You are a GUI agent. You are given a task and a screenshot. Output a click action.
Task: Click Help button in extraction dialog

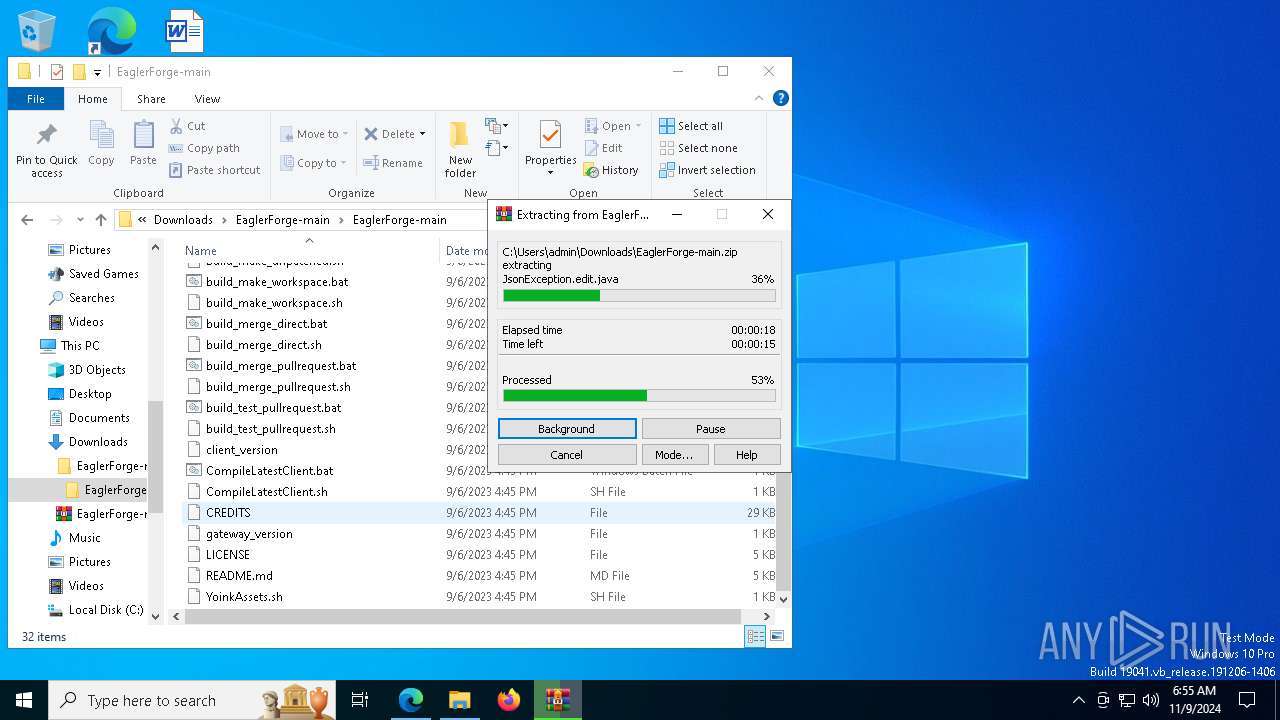pyautogui.click(x=747, y=454)
